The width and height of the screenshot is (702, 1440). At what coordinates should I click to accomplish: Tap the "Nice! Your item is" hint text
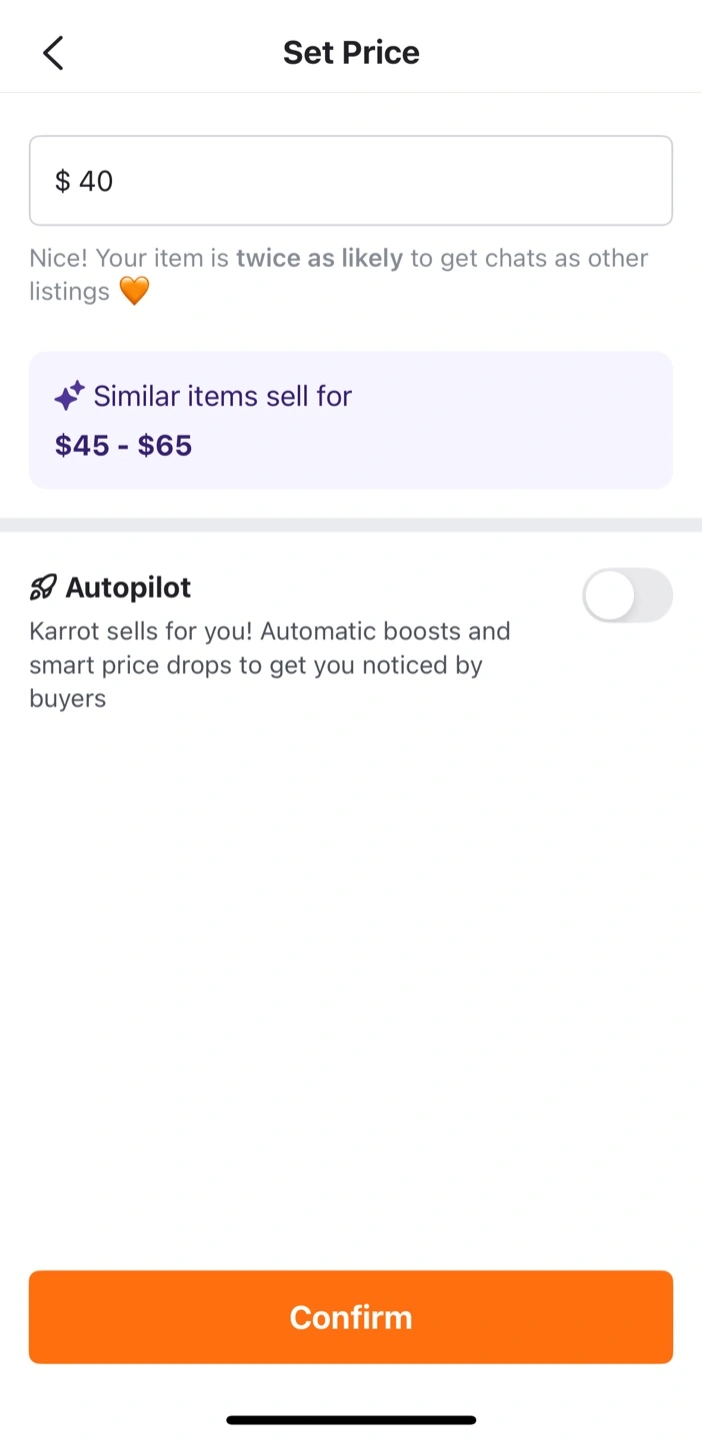click(x=130, y=258)
